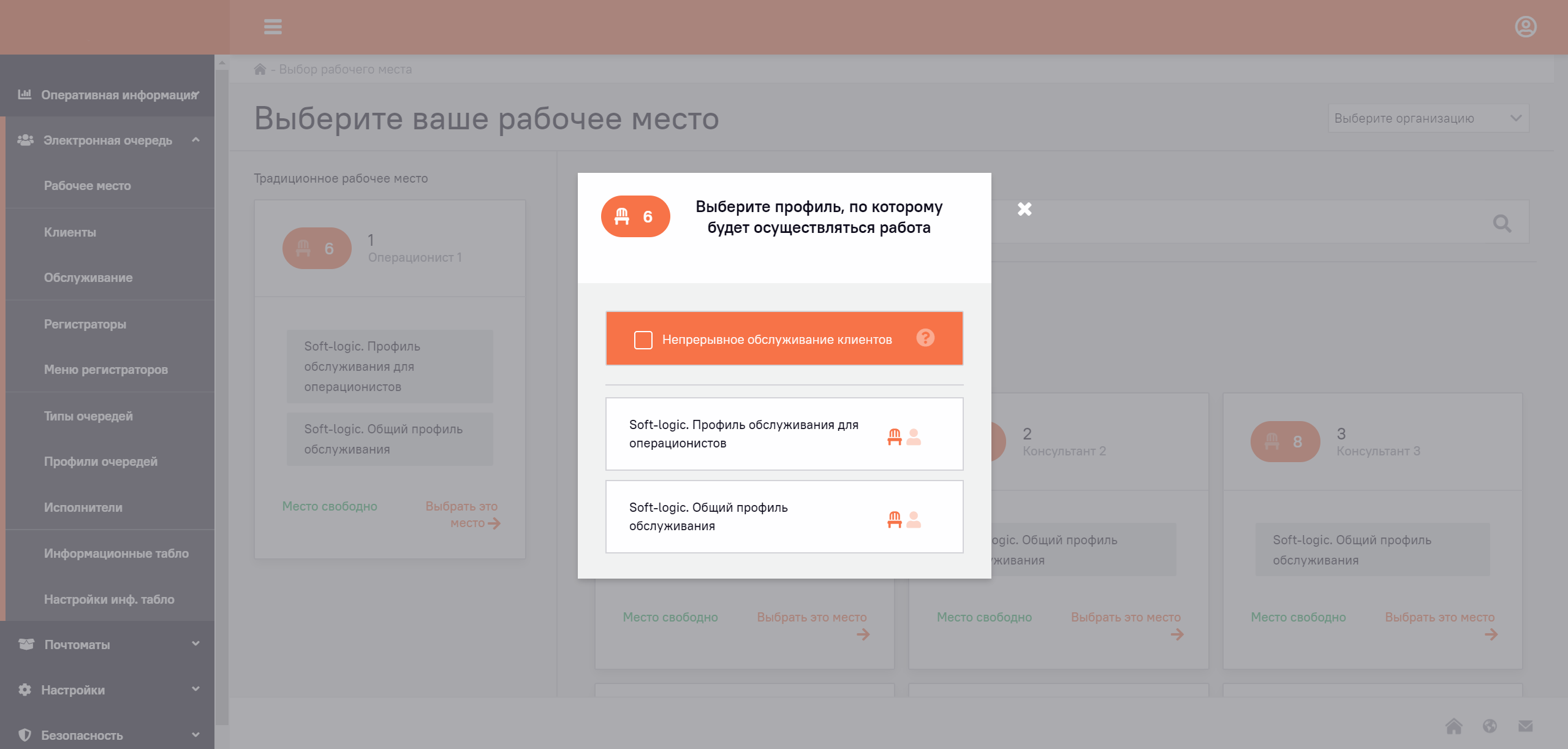Image resolution: width=1568 pixels, height=749 pixels.
Task: Click the Почтоматы box icon
Action: [x=26, y=644]
